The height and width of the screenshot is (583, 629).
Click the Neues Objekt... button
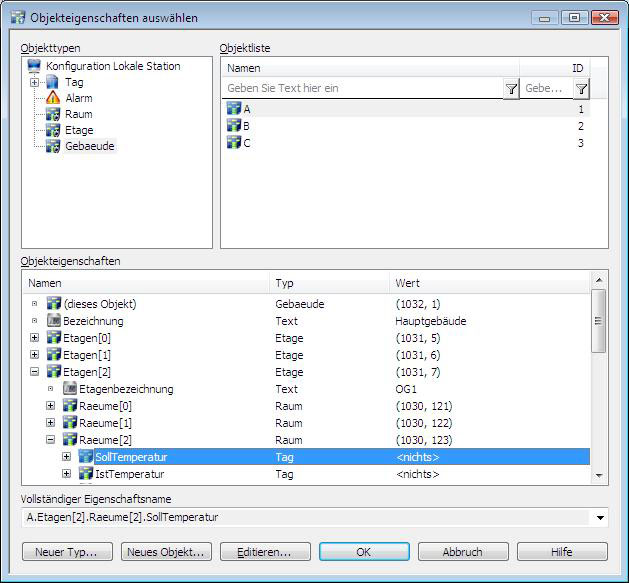(166, 552)
